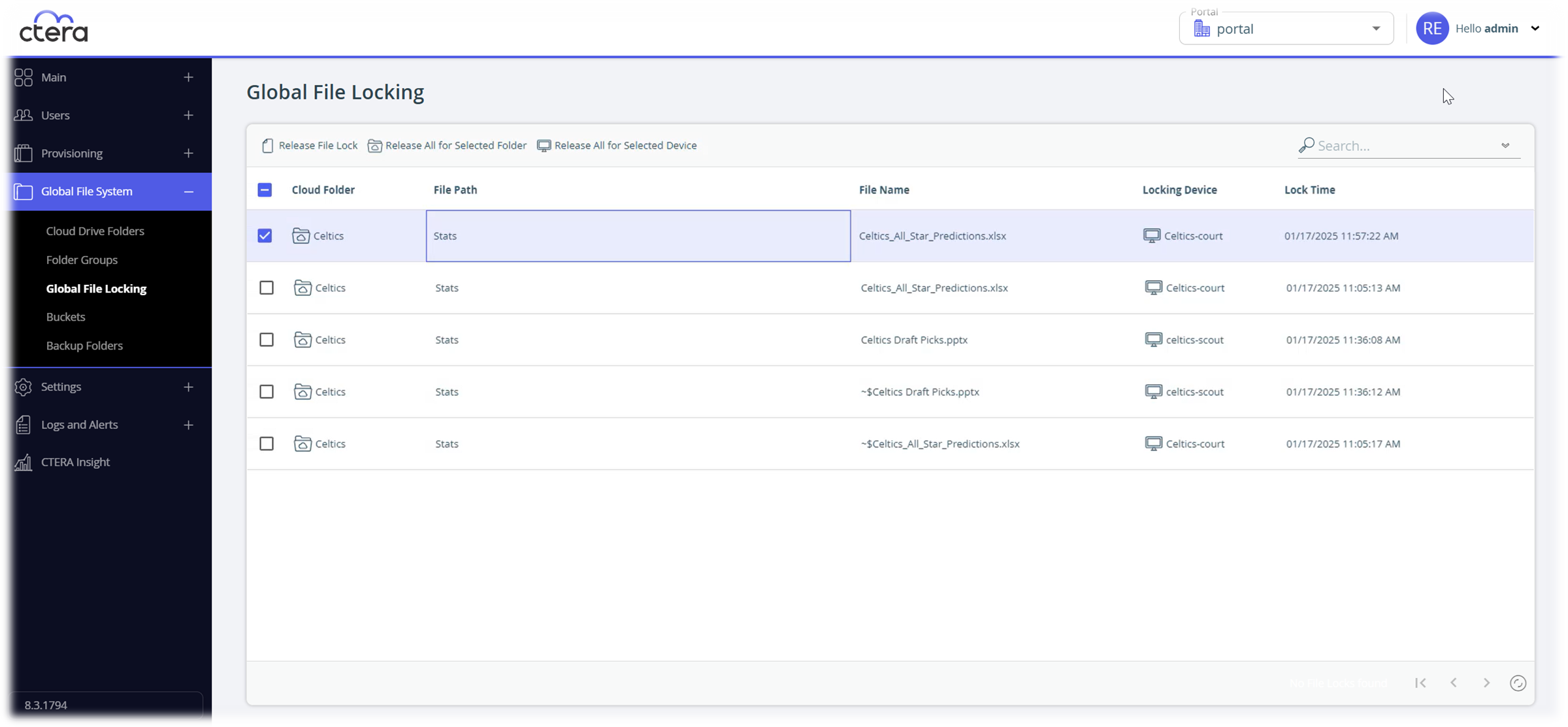Sort by File Name column header
The height and width of the screenshot is (727, 1568).
884,190
